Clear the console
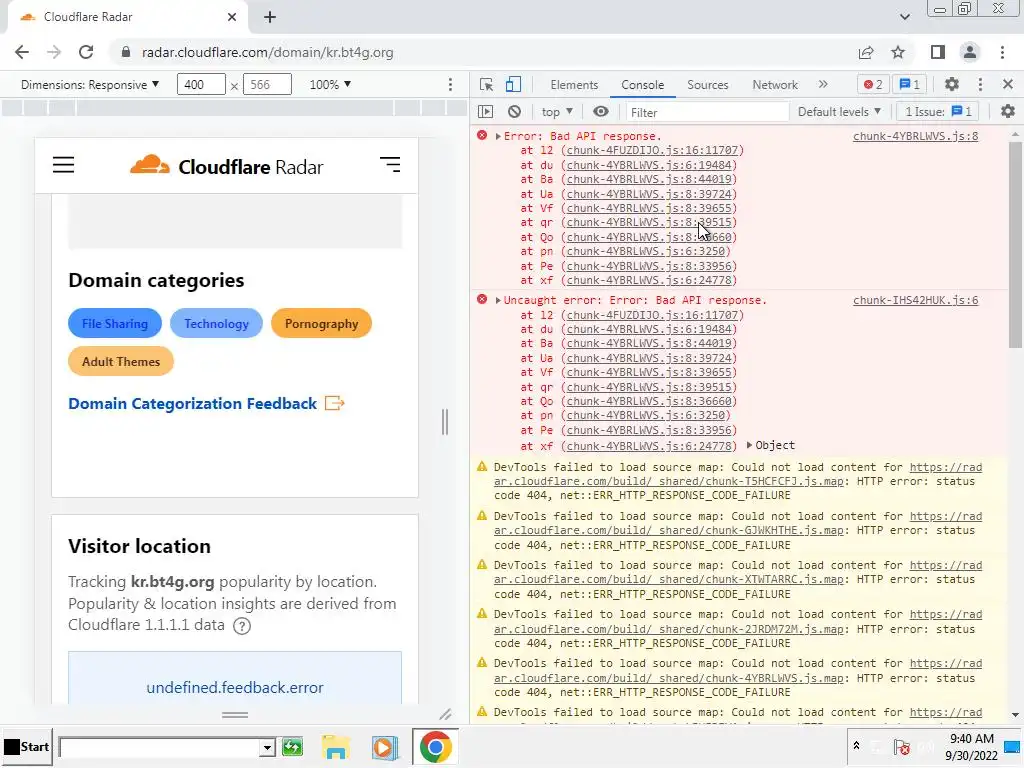The height and width of the screenshot is (768, 1024). [x=515, y=112]
